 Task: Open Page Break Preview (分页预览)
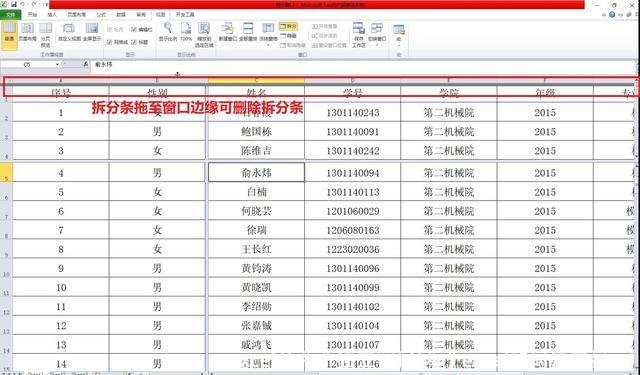(x=45, y=36)
